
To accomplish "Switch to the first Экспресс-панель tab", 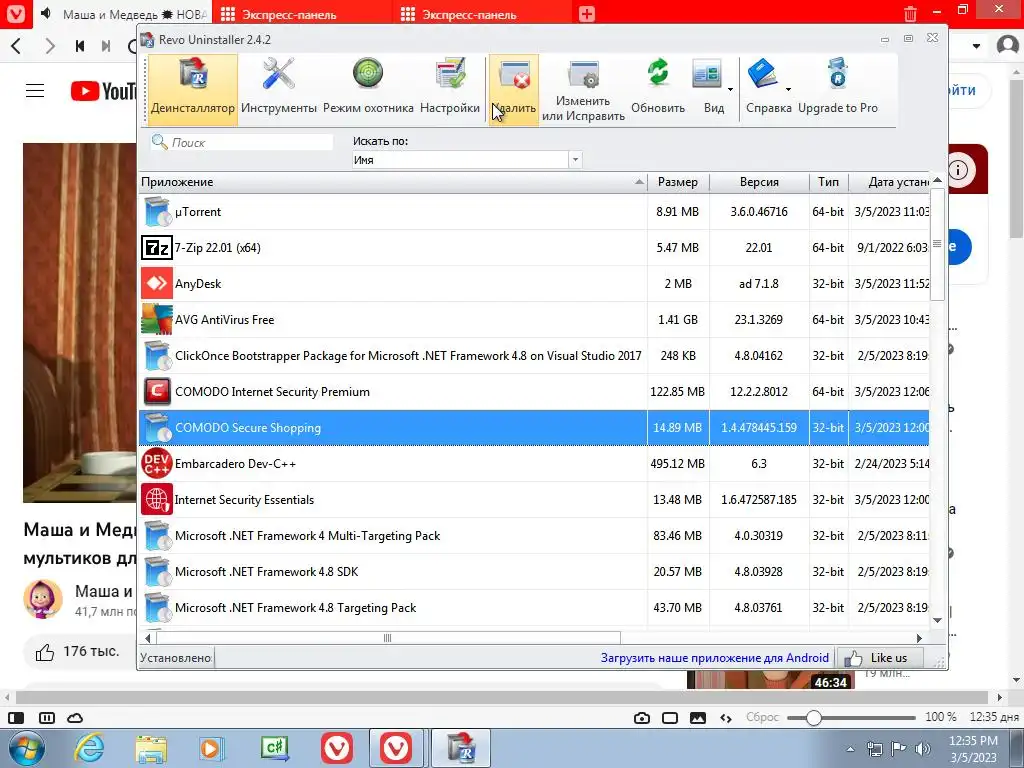I will (301, 14).
